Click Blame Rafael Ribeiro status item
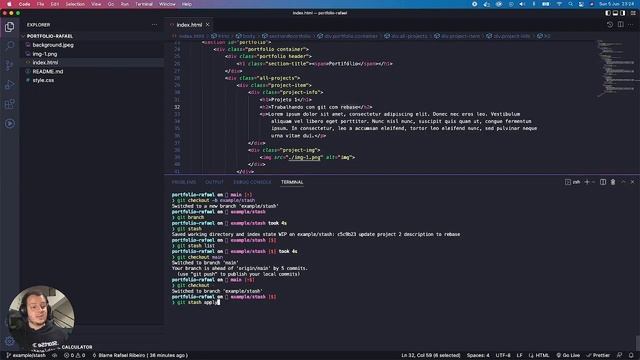 [140, 356]
